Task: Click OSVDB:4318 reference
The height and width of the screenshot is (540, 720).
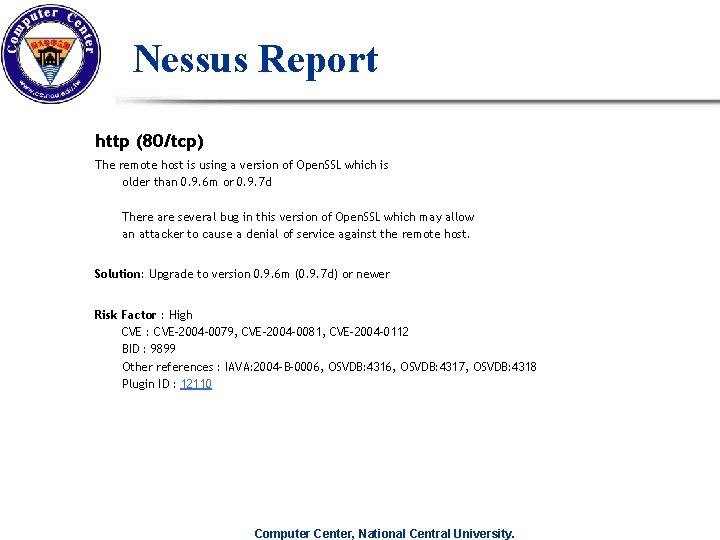Action: click(x=505, y=367)
